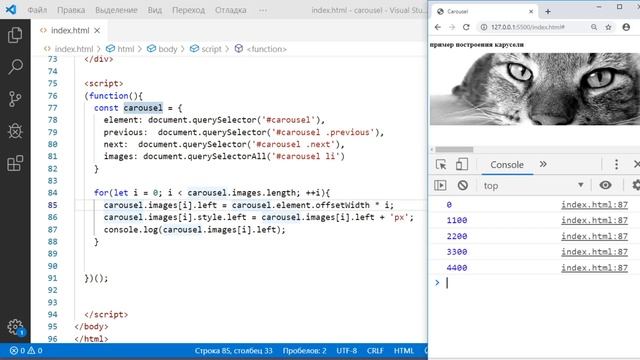Click the zoom magnifier in address bar
640x360 pixels.
[x=594, y=27]
